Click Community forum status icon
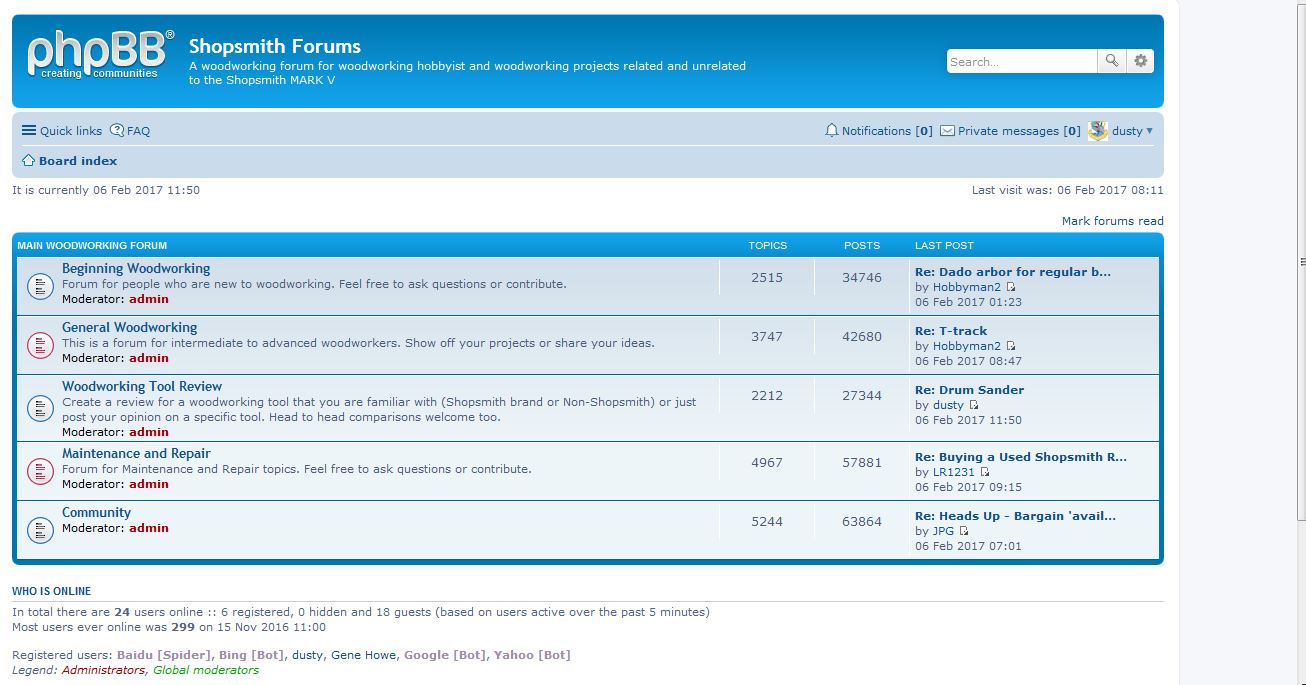The width and height of the screenshot is (1306, 685). point(40,531)
